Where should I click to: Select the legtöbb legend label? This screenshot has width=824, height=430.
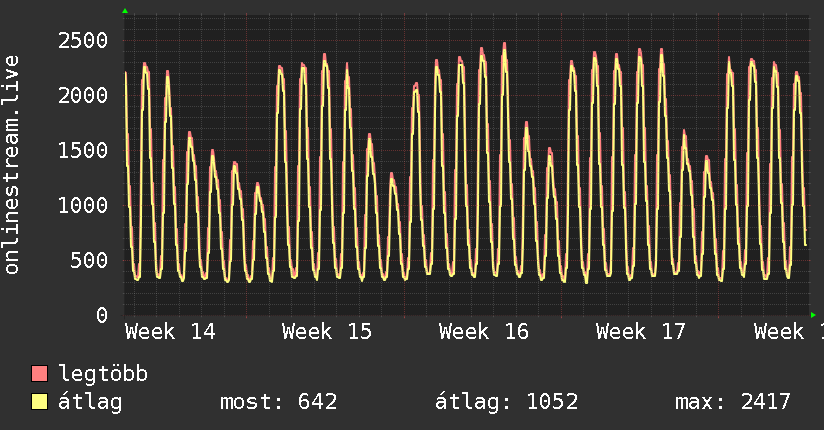point(103,374)
